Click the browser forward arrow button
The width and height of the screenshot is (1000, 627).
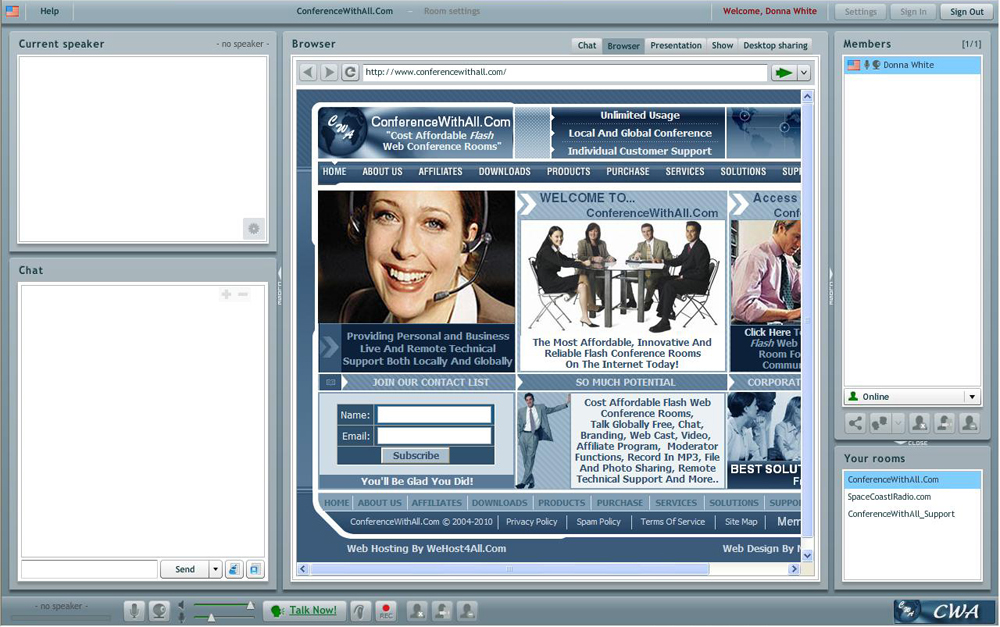329,72
